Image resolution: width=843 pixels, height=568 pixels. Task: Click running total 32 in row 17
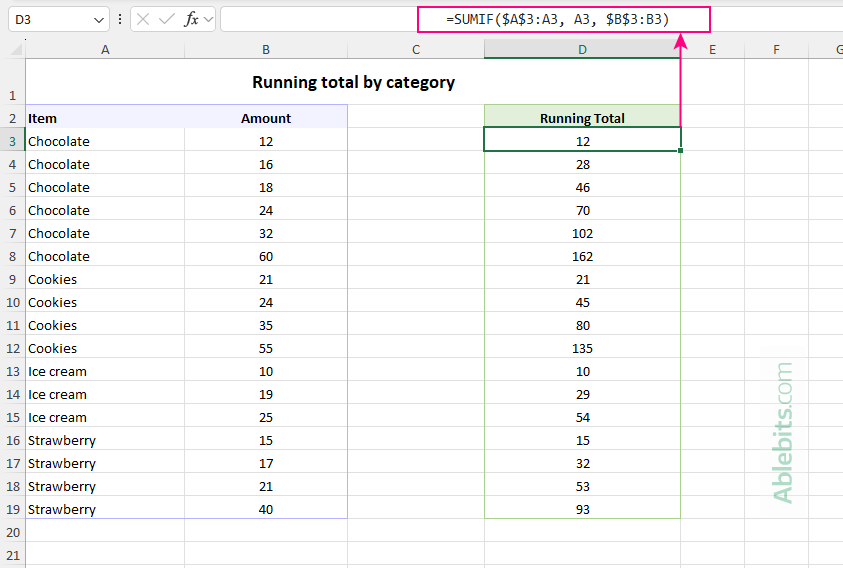pos(582,464)
